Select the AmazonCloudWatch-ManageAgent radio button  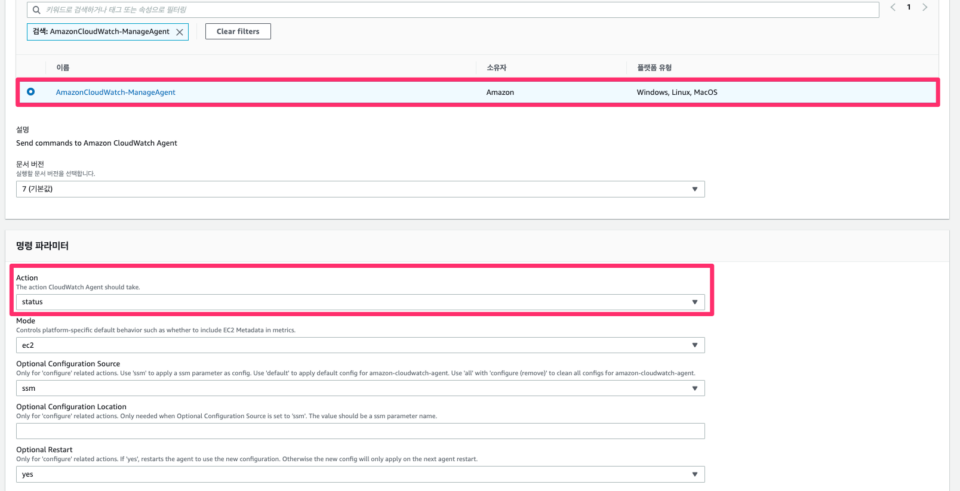[31, 92]
